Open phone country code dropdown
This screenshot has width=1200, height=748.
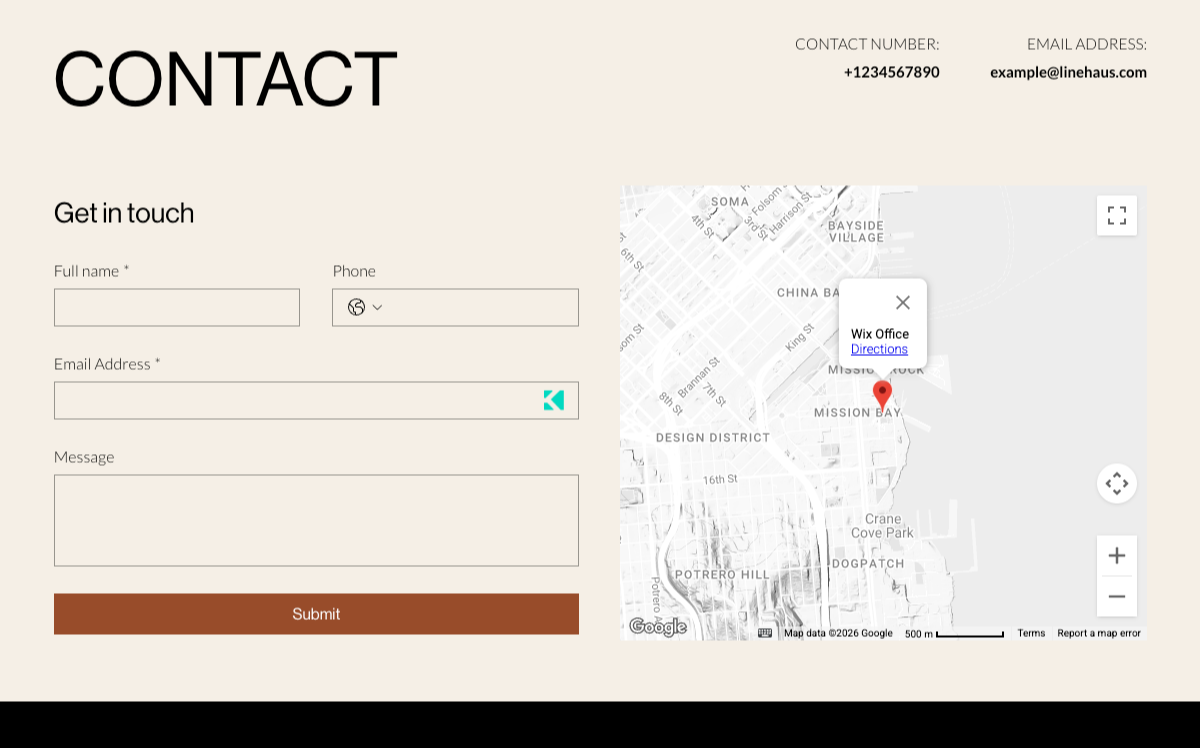tap(365, 307)
